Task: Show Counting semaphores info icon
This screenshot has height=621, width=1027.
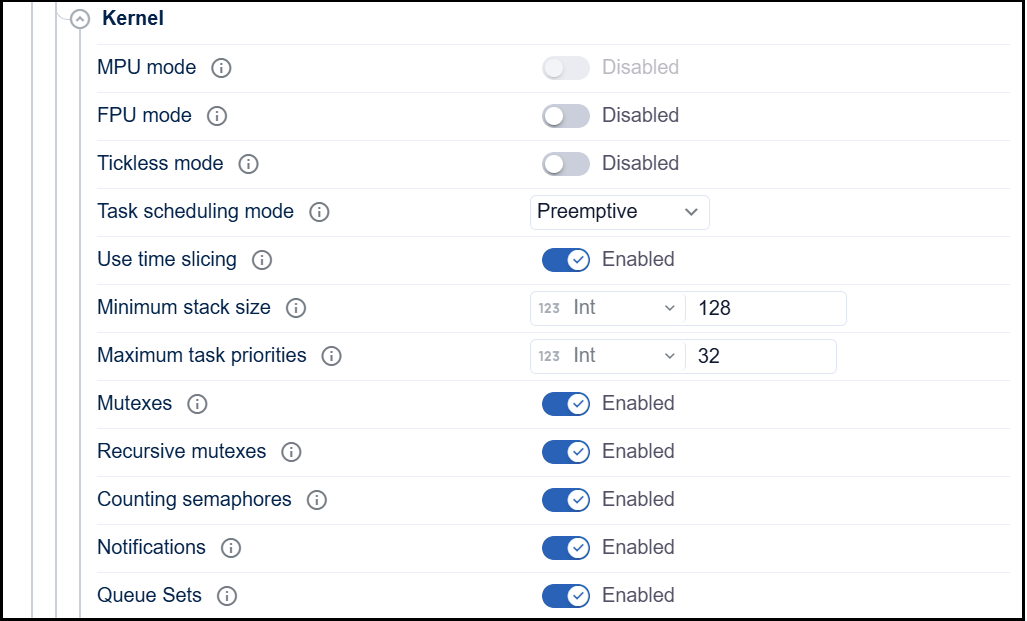Action: pos(317,500)
